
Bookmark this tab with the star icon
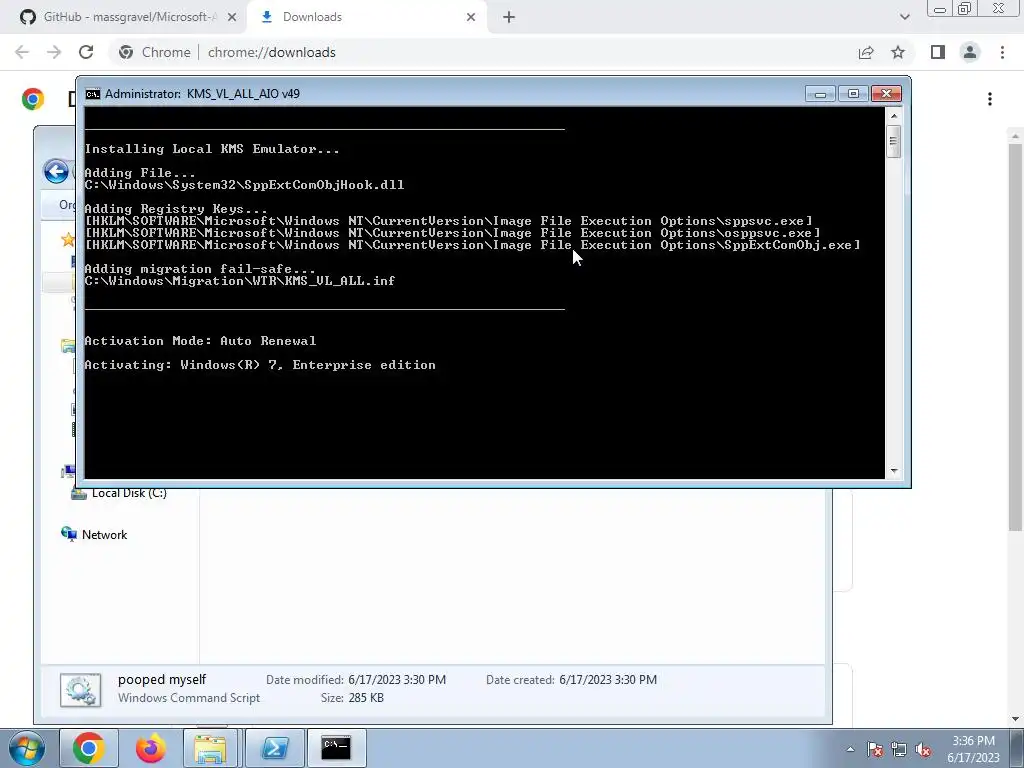click(x=898, y=52)
